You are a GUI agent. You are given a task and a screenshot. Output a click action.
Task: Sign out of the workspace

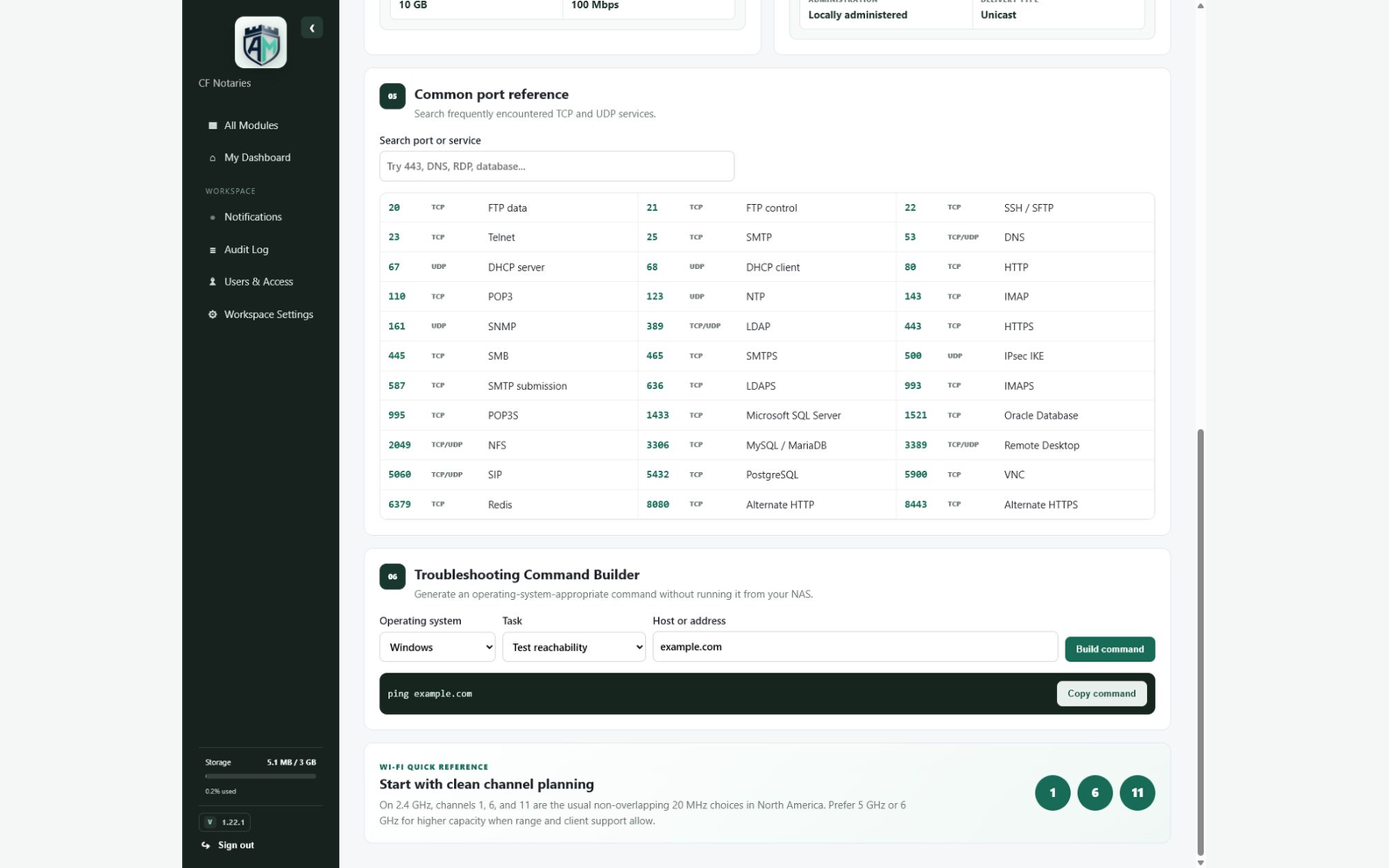(228, 845)
